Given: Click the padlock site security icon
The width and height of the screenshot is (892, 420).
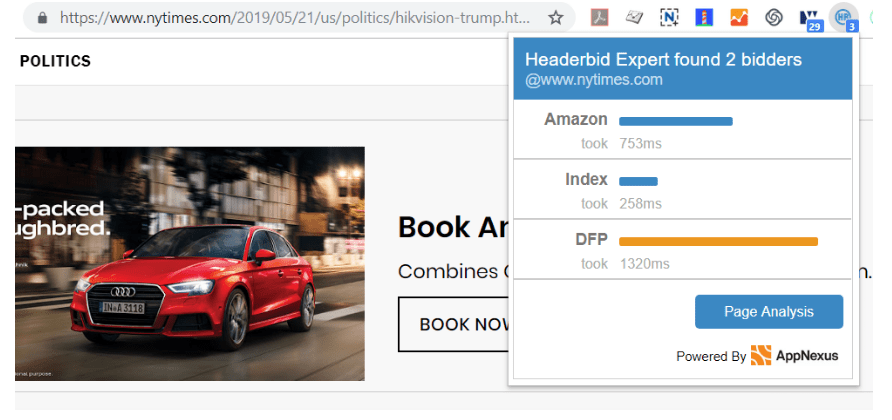Looking at the screenshot, I should [x=42, y=17].
